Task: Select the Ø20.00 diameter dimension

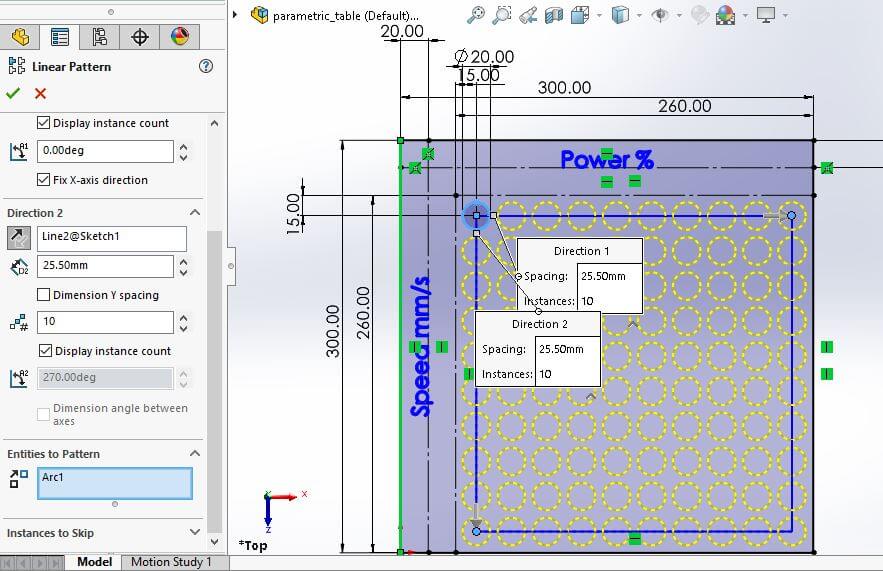Action: pyautogui.click(x=484, y=56)
